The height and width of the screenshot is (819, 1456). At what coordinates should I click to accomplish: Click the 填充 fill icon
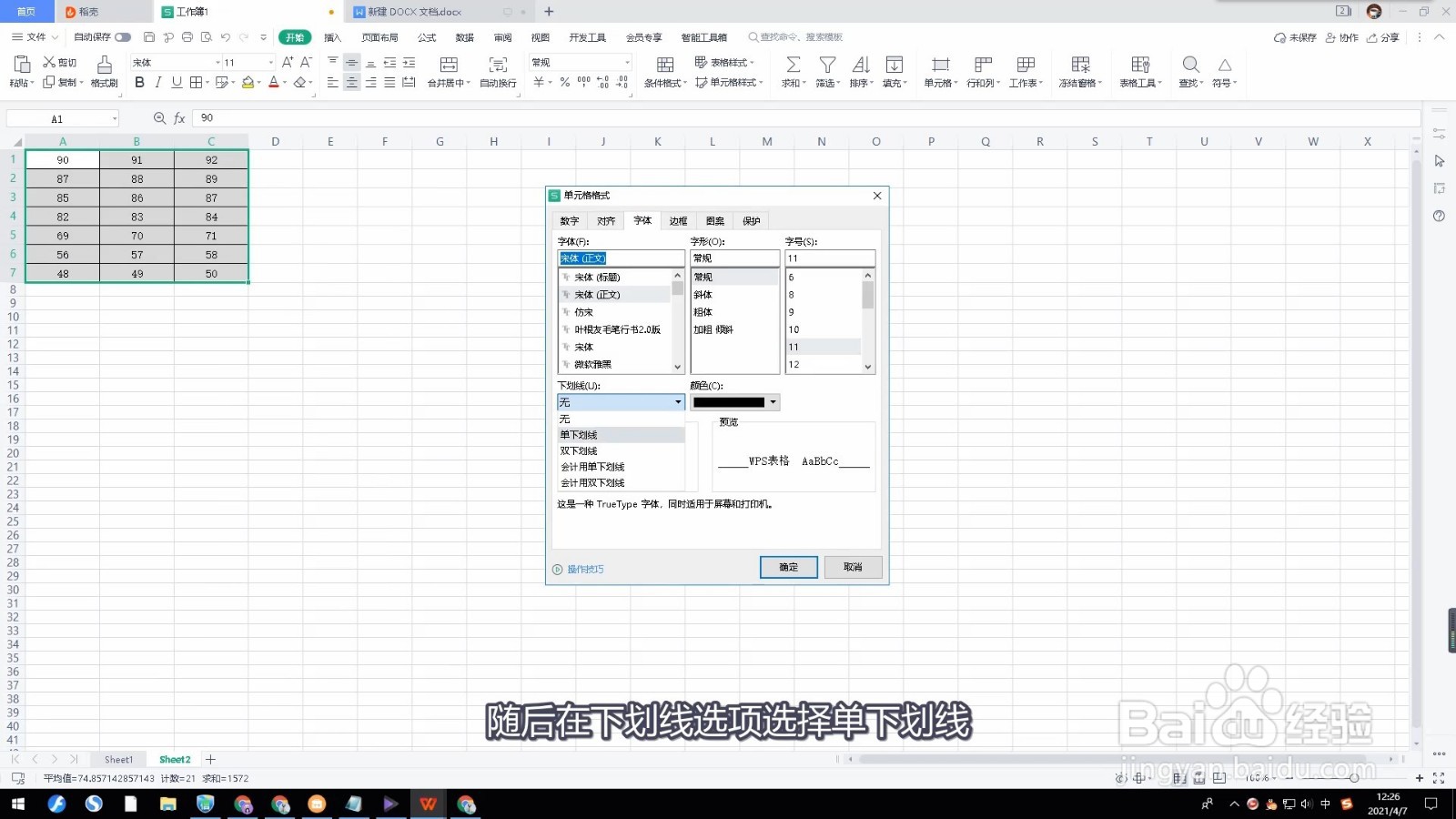(x=895, y=65)
